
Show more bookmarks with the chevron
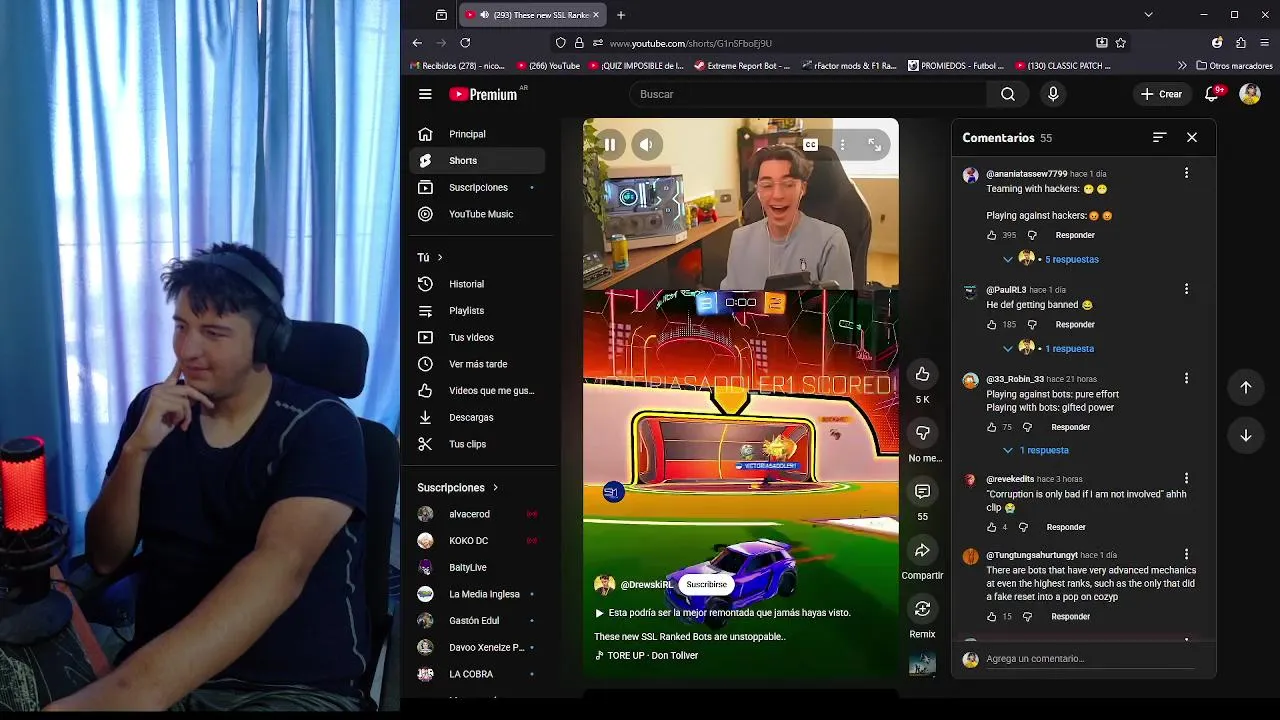coord(1182,66)
